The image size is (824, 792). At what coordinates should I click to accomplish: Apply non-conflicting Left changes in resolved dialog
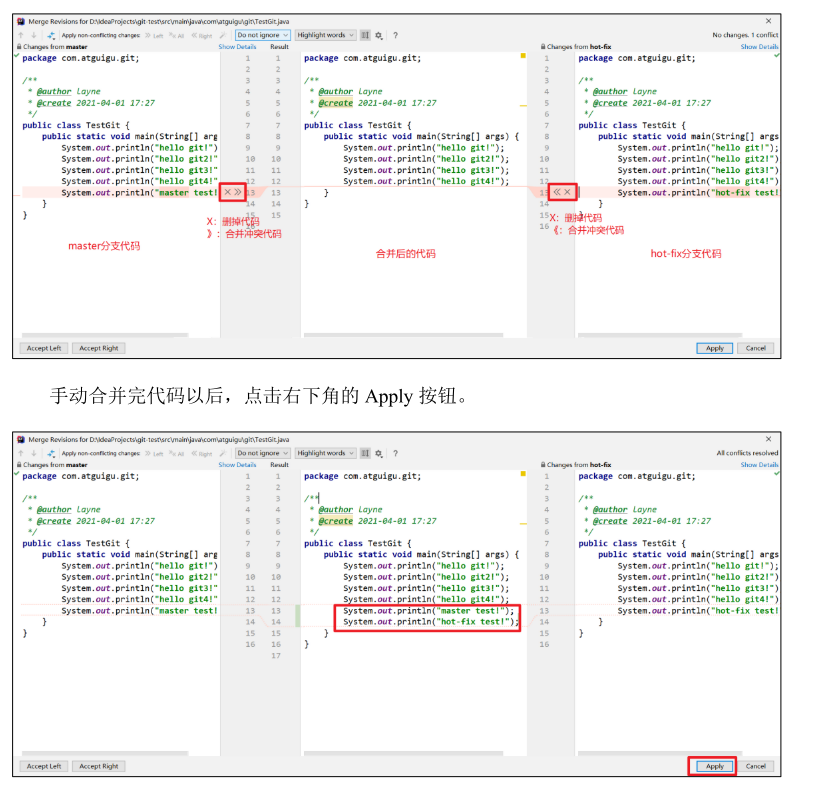point(154,454)
